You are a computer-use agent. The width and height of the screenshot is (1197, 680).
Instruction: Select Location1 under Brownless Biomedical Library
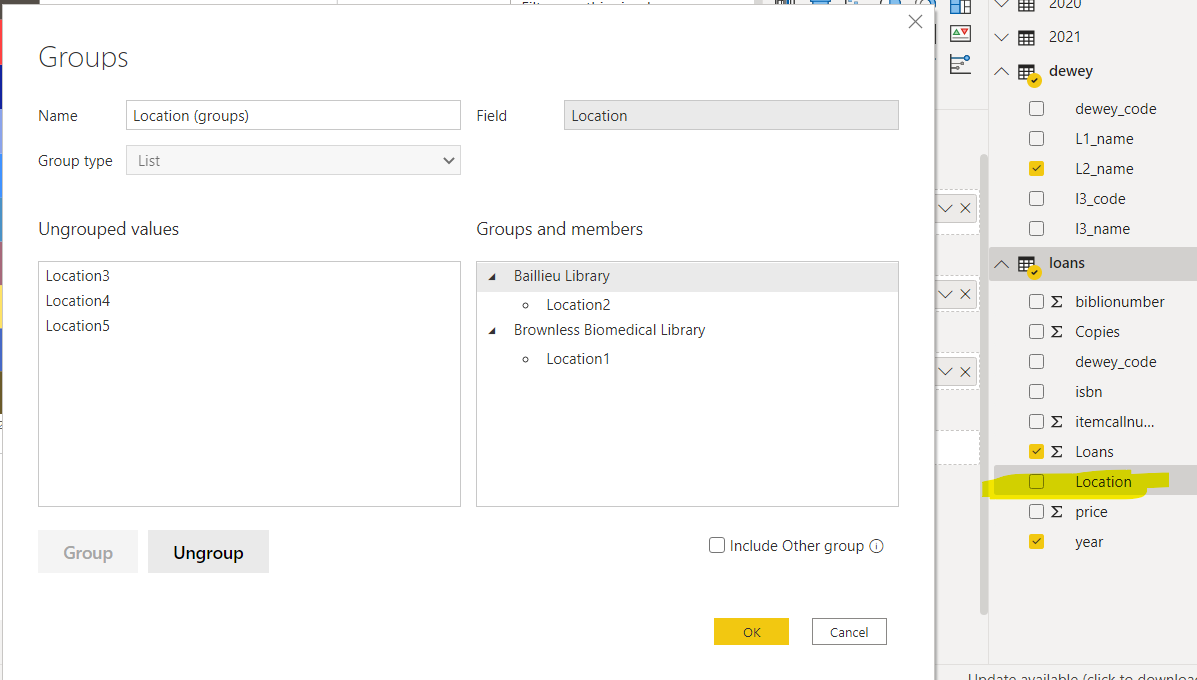click(578, 359)
